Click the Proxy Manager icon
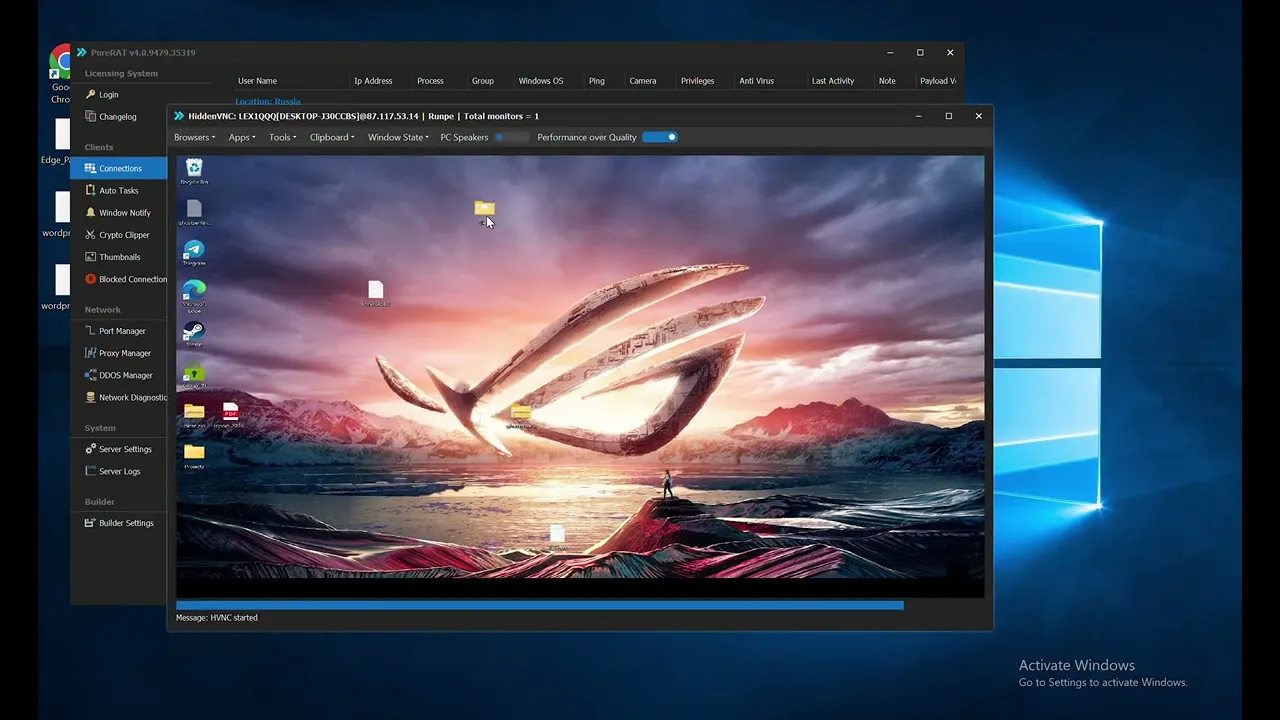Screen dimensions: 1280x720 [90, 353]
